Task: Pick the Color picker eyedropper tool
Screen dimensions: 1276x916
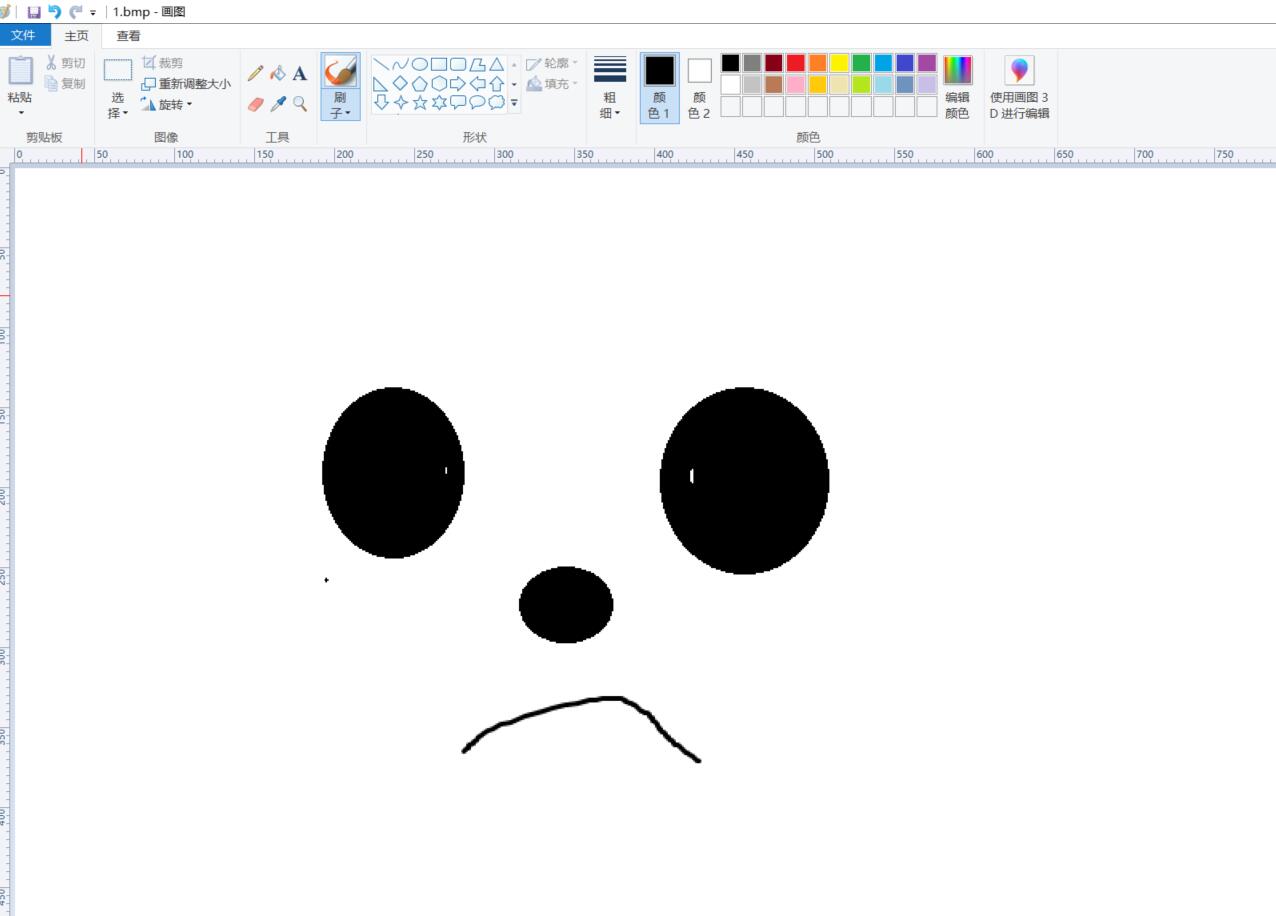Action: tap(278, 104)
